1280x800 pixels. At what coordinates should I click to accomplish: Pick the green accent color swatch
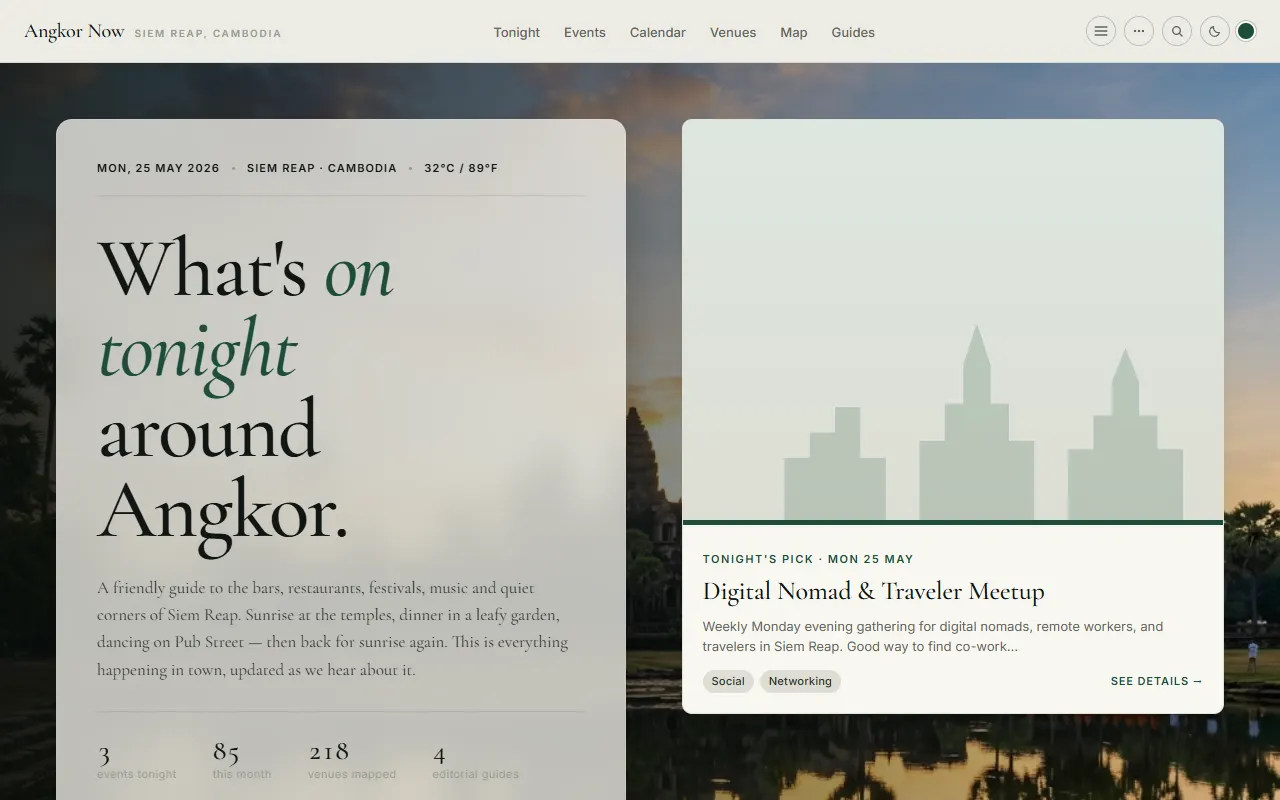coord(1246,31)
